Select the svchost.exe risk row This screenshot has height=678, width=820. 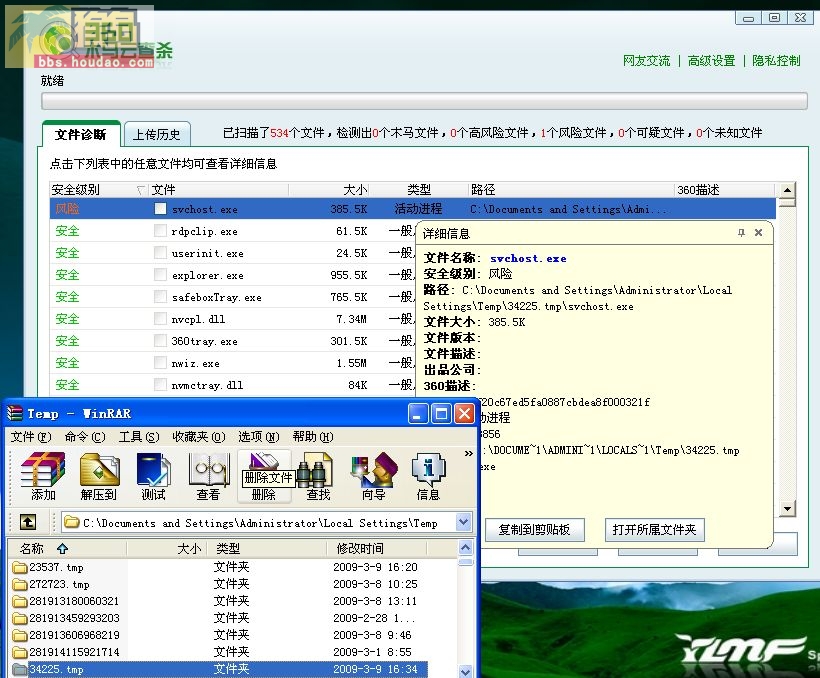click(413, 209)
